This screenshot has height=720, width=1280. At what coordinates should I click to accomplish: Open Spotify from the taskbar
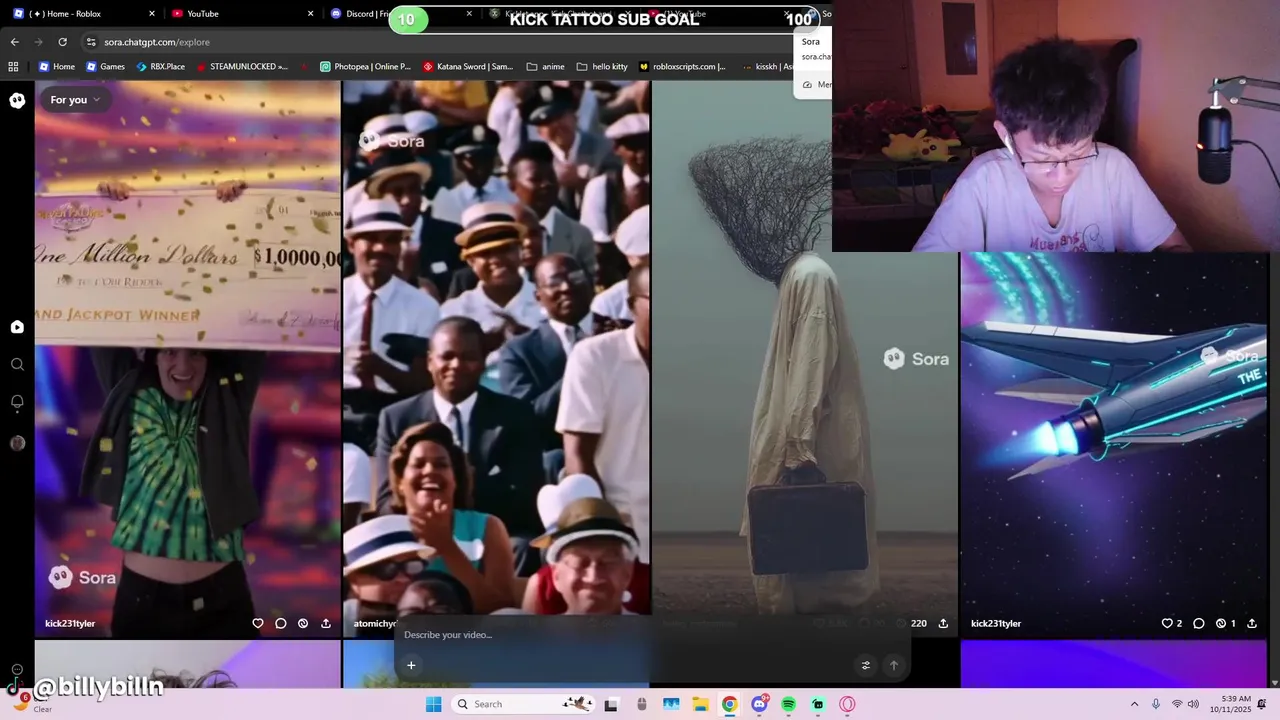tap(789, 704)
